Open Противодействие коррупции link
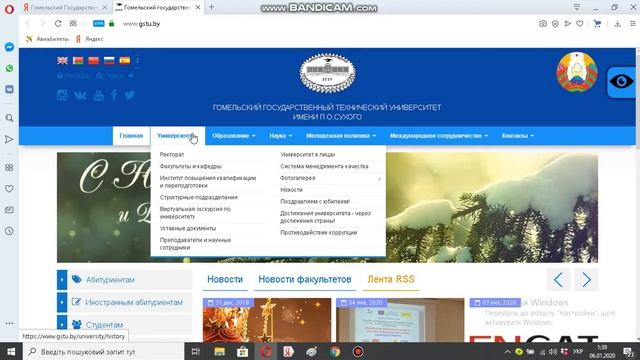 coord(318,232)
